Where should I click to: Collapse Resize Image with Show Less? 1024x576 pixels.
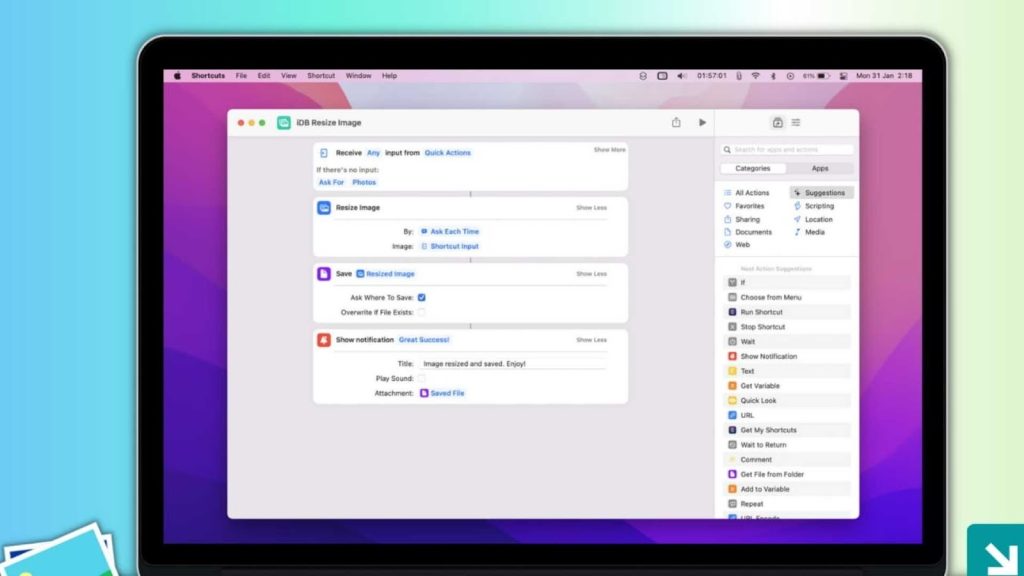pos(591,208)
